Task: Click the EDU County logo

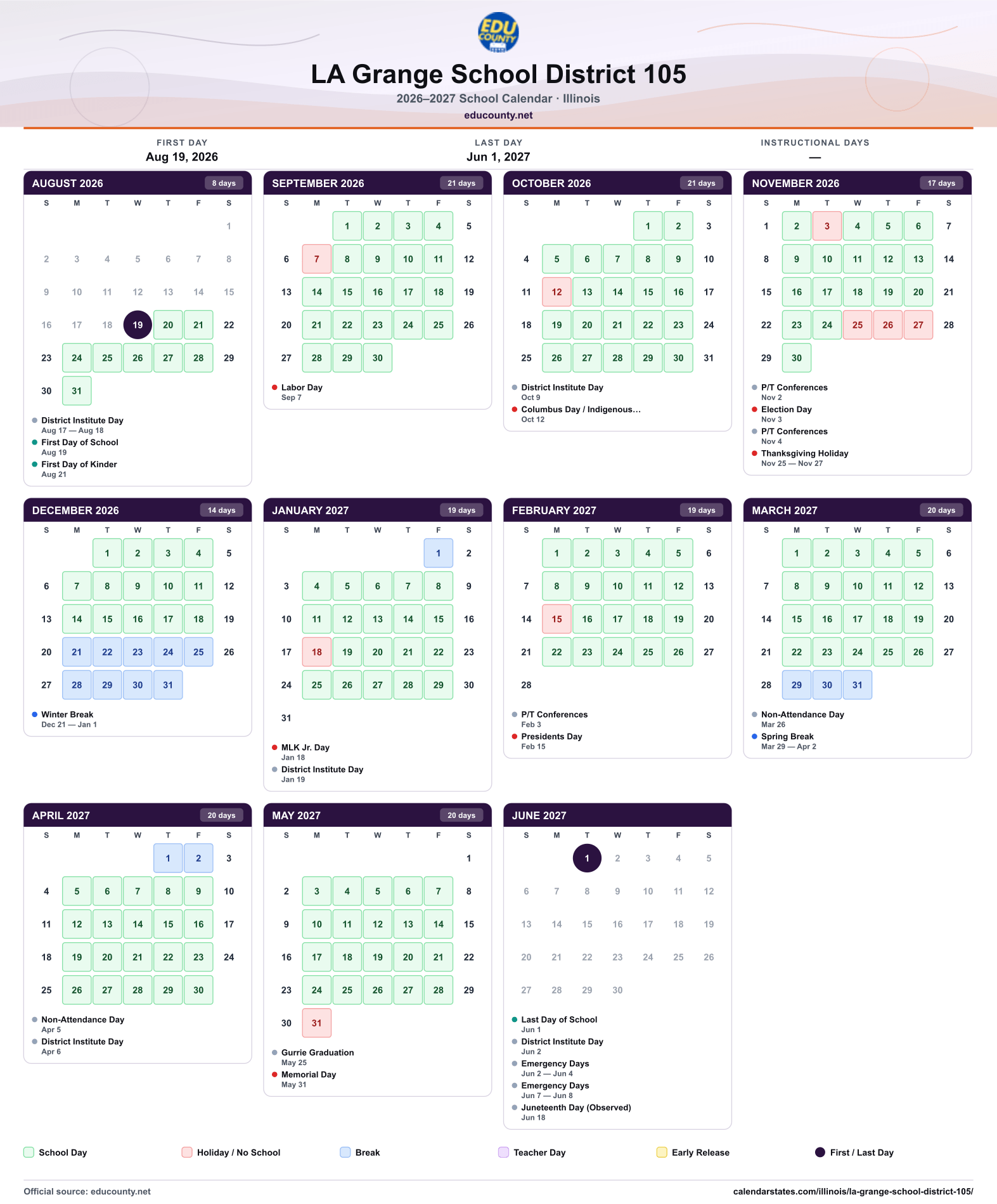Action: click(x=498, y=32)
